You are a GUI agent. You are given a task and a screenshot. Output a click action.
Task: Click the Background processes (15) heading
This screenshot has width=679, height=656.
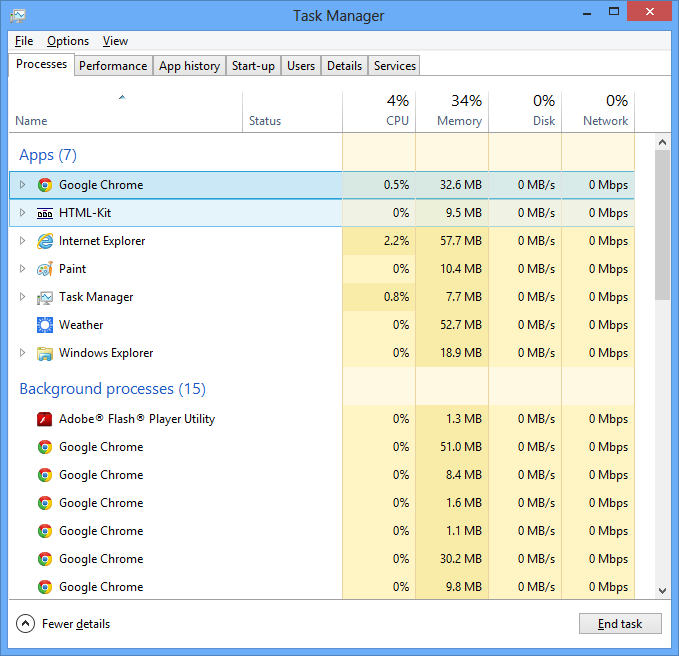[x=113, y=389]
